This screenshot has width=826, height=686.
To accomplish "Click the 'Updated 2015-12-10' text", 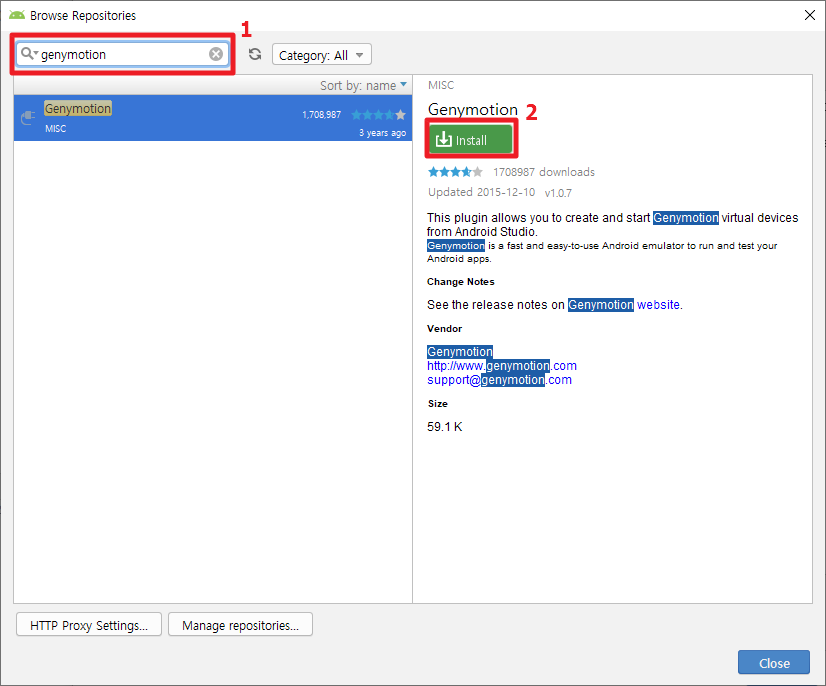I will point(481,192).
